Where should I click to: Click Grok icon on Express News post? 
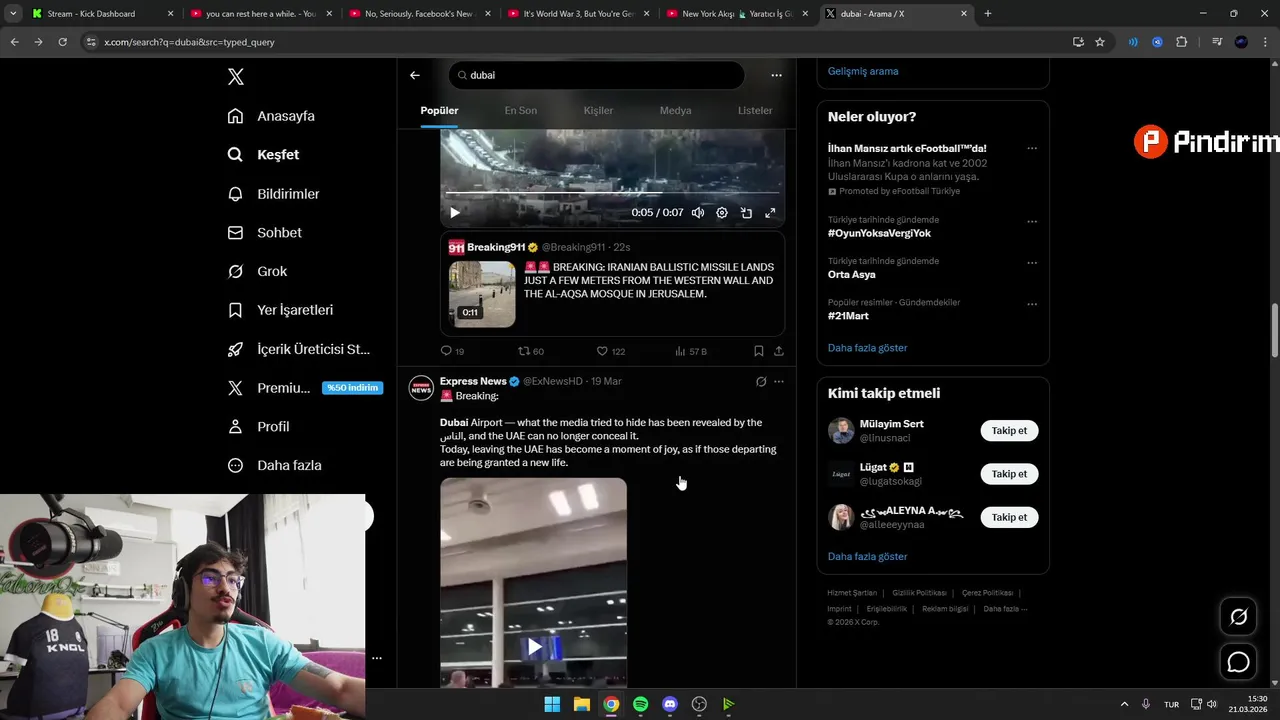coord(761,381)
